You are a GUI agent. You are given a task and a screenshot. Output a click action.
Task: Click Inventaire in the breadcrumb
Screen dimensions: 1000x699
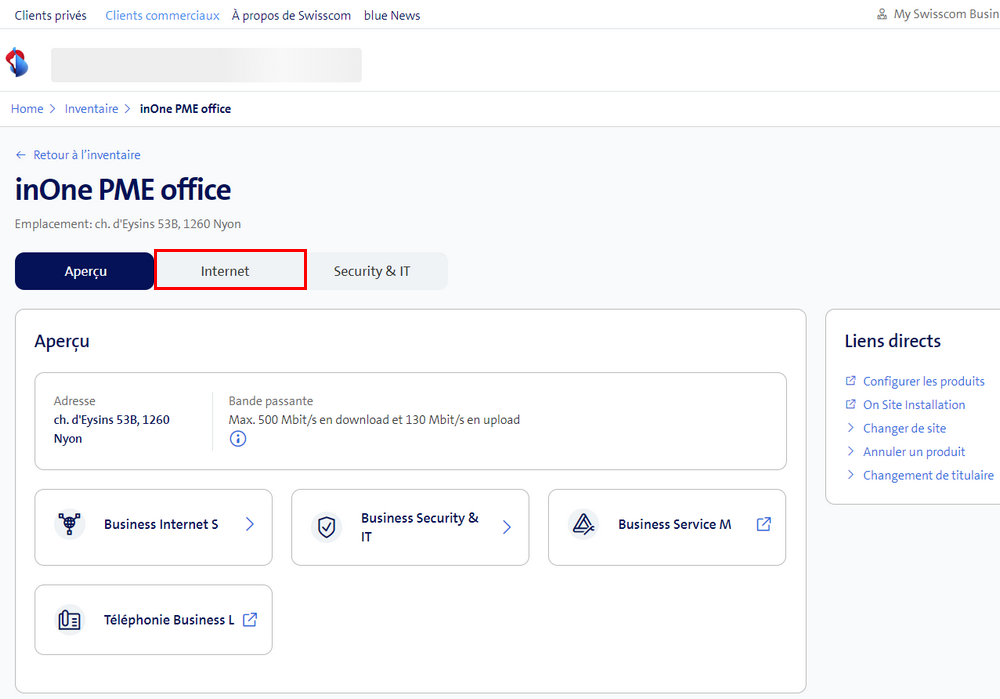(x=91, y=109)
